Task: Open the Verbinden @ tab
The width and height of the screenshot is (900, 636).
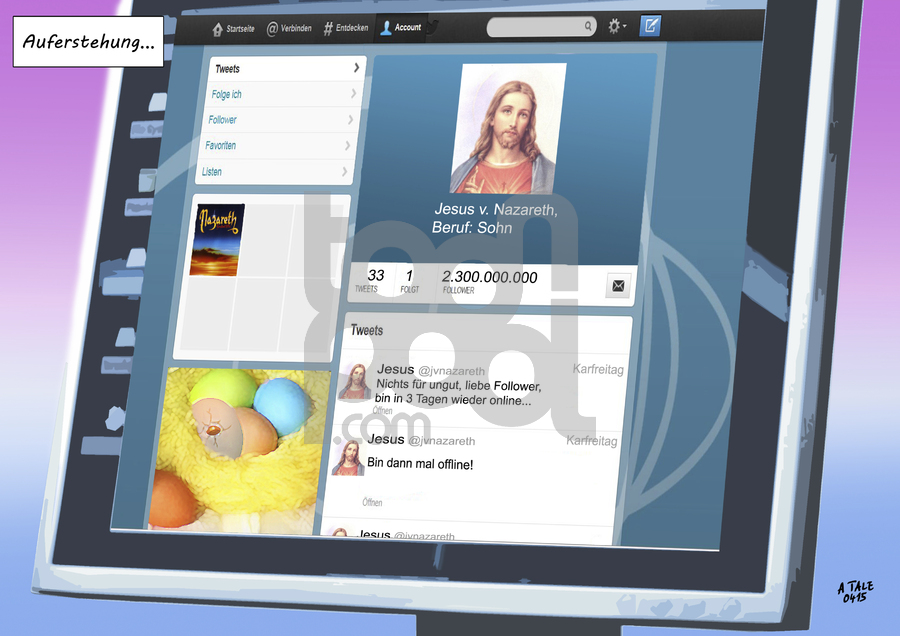Action: tap(289, 28)
